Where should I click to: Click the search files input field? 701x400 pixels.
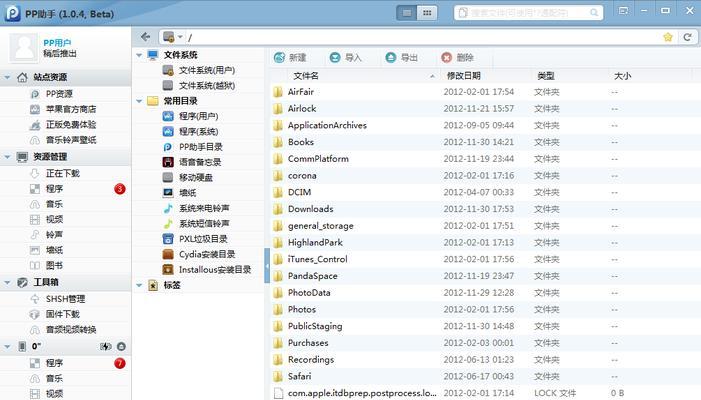528,13
